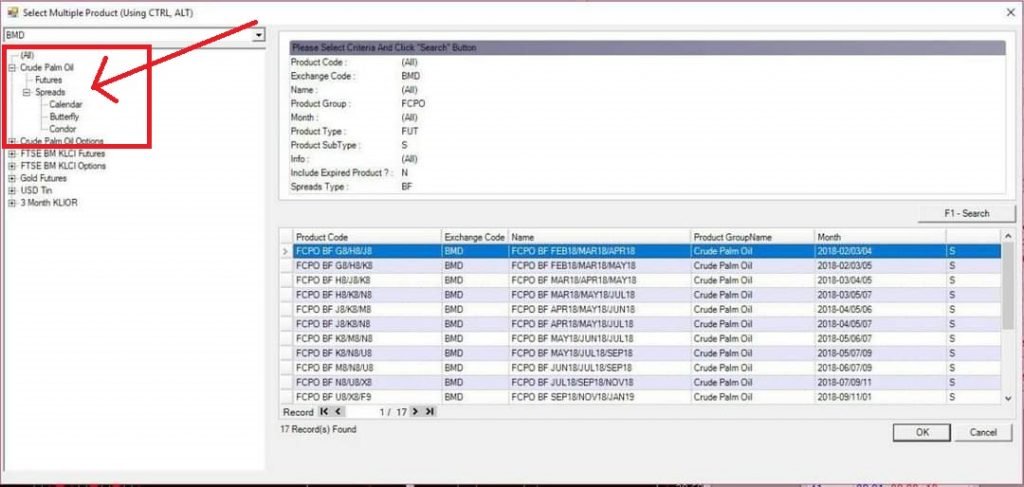Select Futures under Crude Palm Oil
This screenshot has width=1024, height=487.
pyautogui.click(x=48, y=79)
